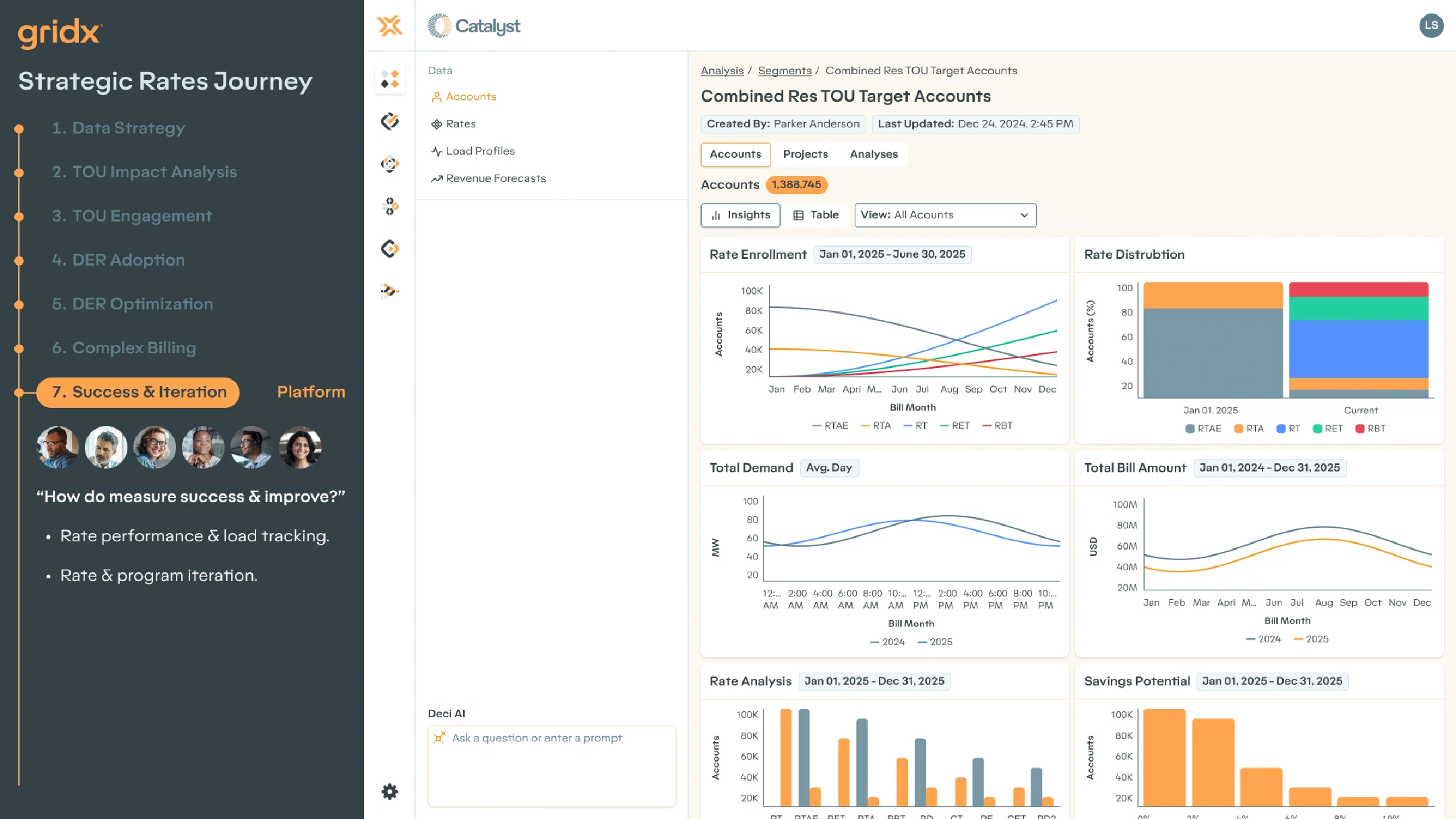Click the connected-nodes sidebar icon

(x=390, y=206)
